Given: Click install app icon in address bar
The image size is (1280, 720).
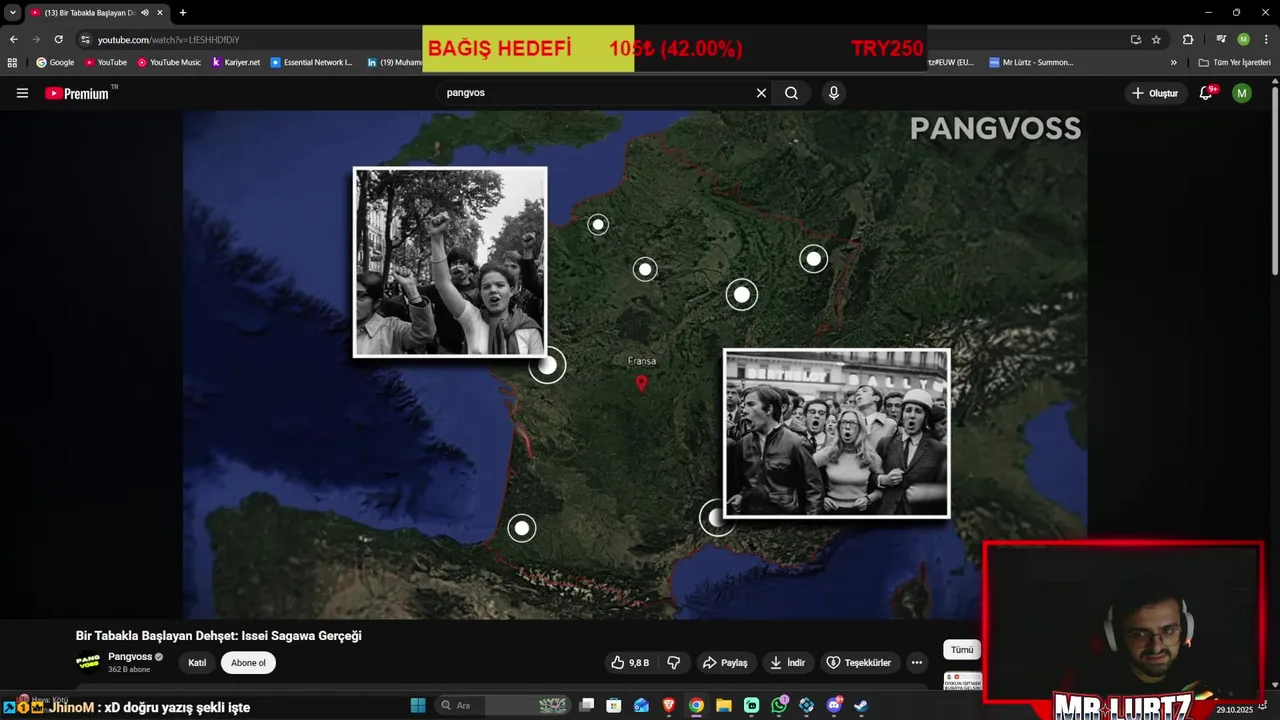Looking at the screenshot, I should (x=1135, y=39).
